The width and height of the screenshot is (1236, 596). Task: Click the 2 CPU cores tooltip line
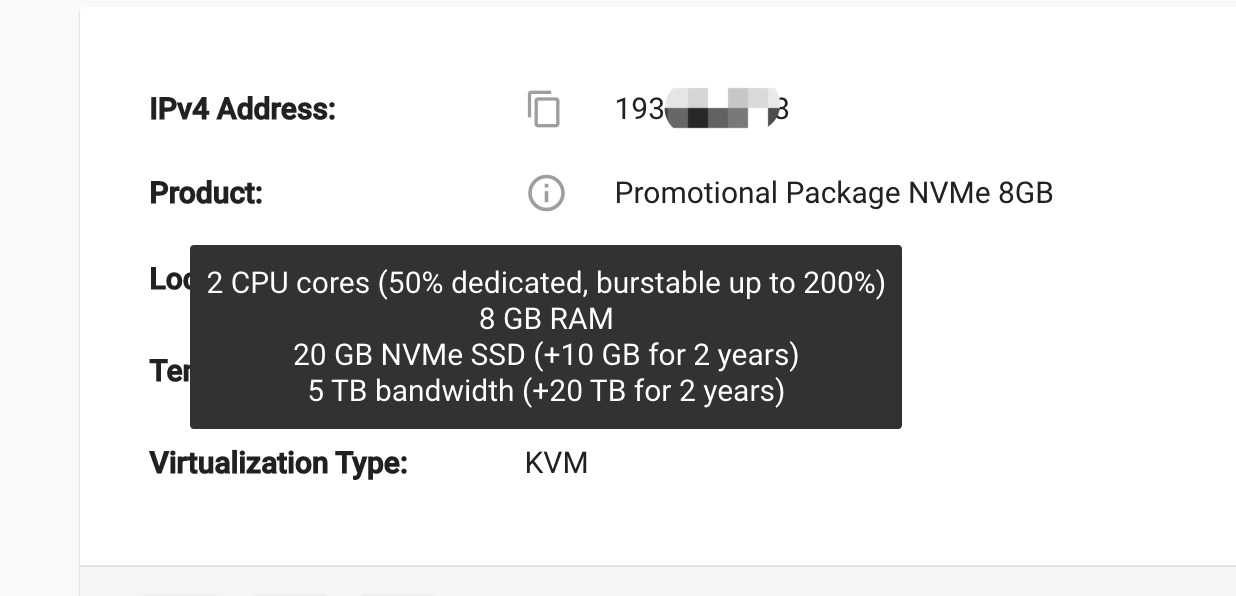coord(546,284)
